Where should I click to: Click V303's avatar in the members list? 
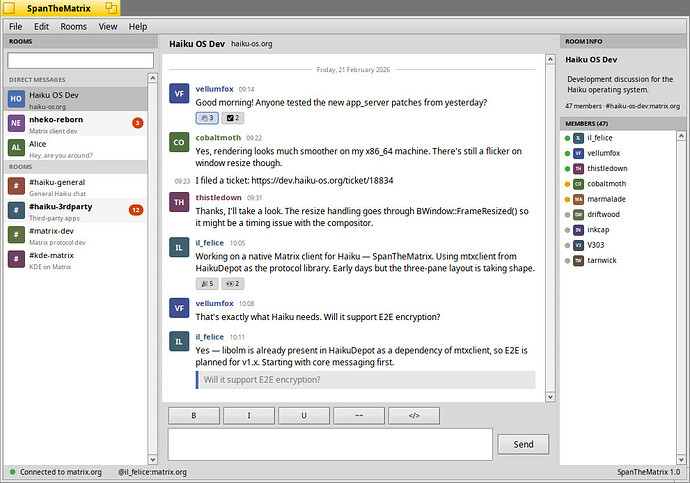click(578, 245)
